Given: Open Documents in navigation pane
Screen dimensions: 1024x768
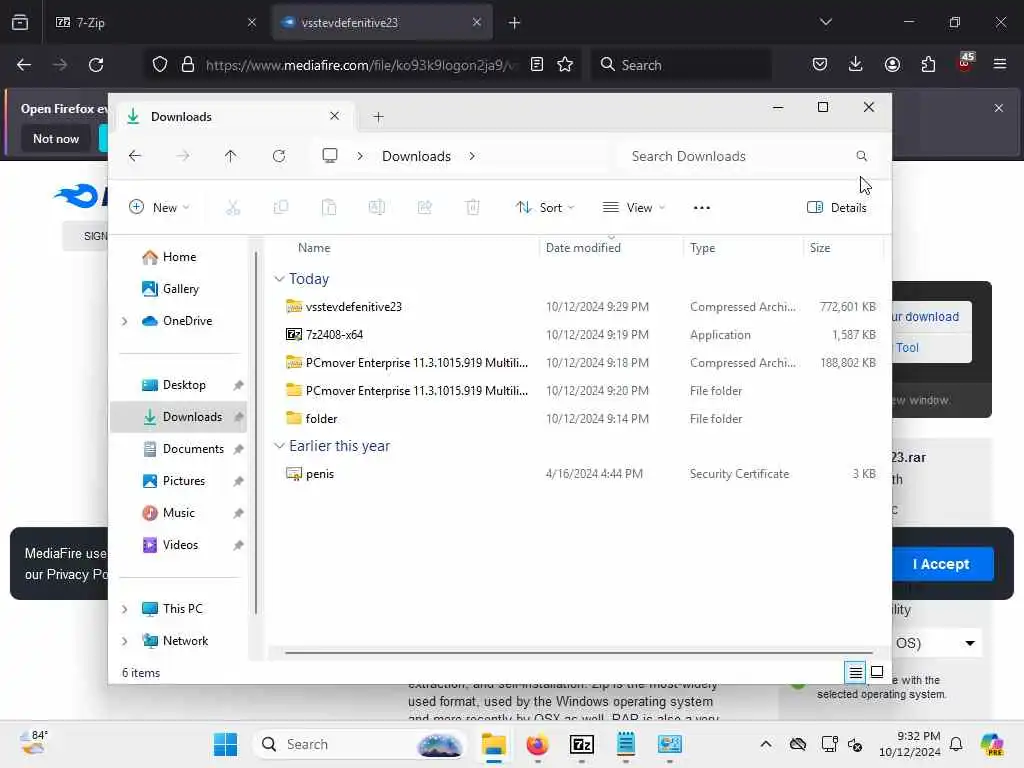Looking at the screenshot, I should [x=193, y=449].
